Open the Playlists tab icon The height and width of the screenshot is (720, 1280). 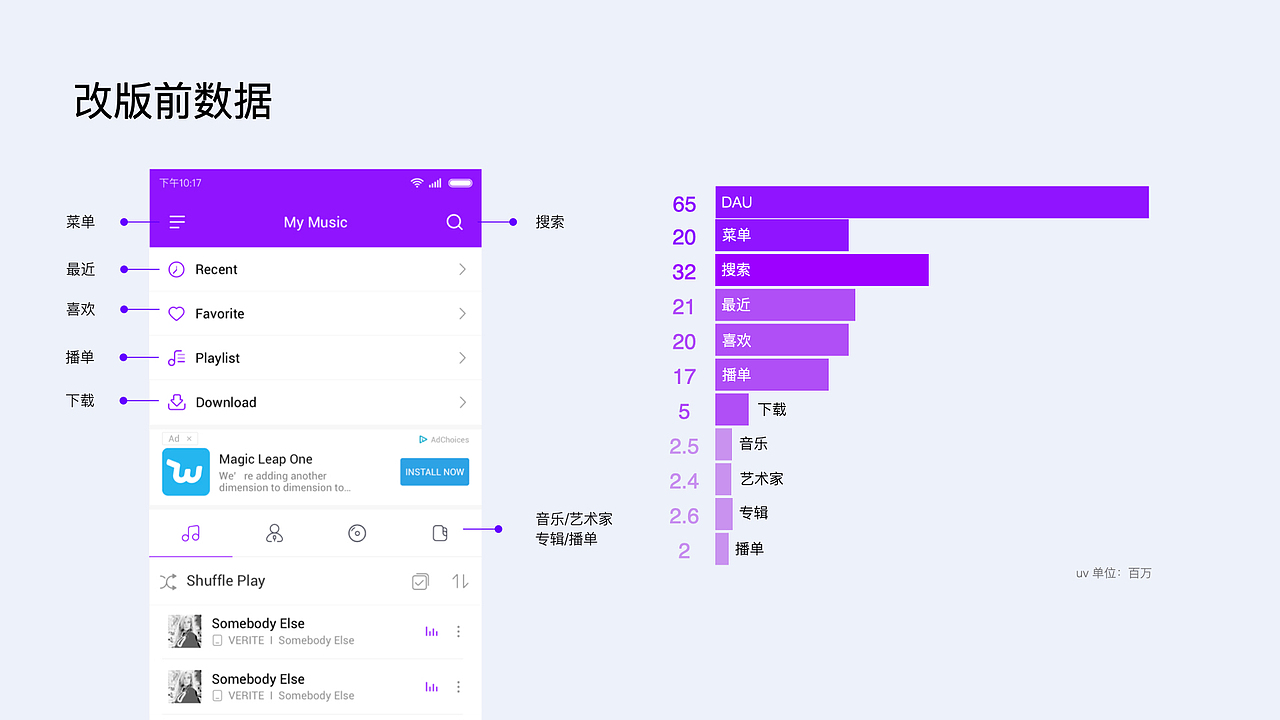[440, 533]
